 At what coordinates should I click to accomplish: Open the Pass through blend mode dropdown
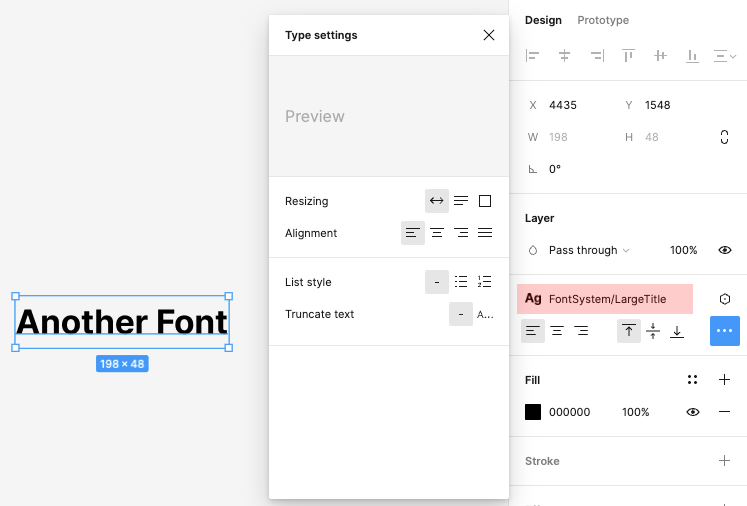[589, 250]
